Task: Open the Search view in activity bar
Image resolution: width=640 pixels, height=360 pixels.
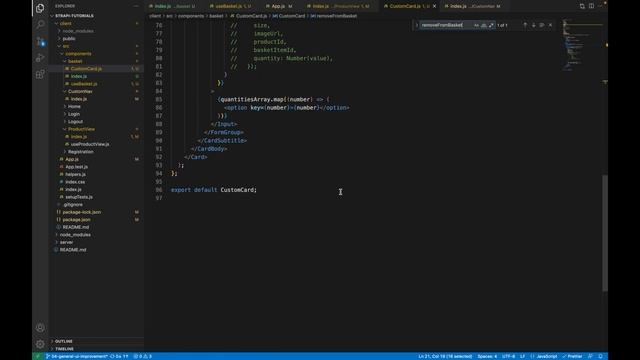Action: coord(40,25)
